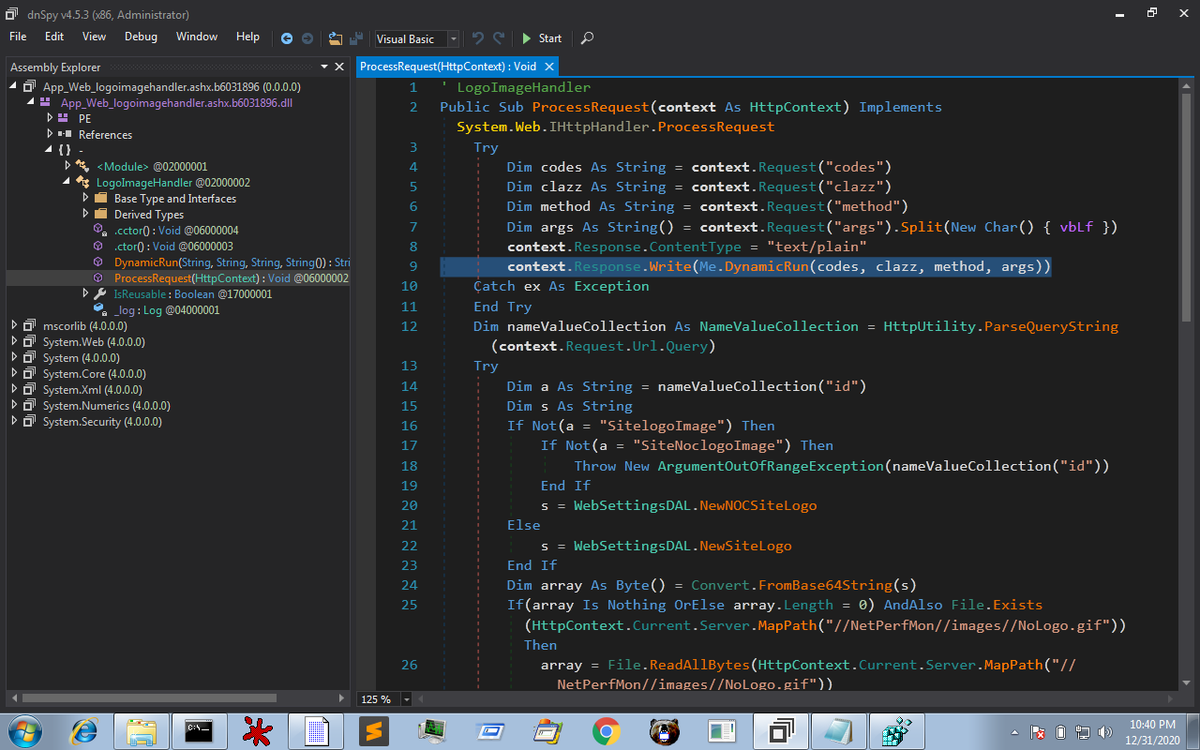Collapse the App_Web_logoimagehandler.ashx.b6031896.dll module node
This screenshot has height=750, width=1200.
click(x=32, y=103)
